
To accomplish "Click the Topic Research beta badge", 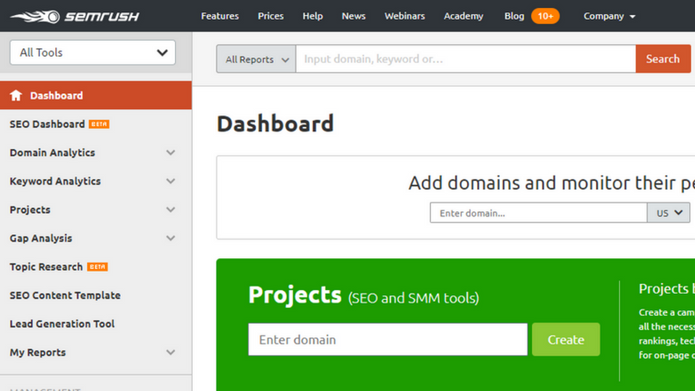I will click(x=97, y=267).
